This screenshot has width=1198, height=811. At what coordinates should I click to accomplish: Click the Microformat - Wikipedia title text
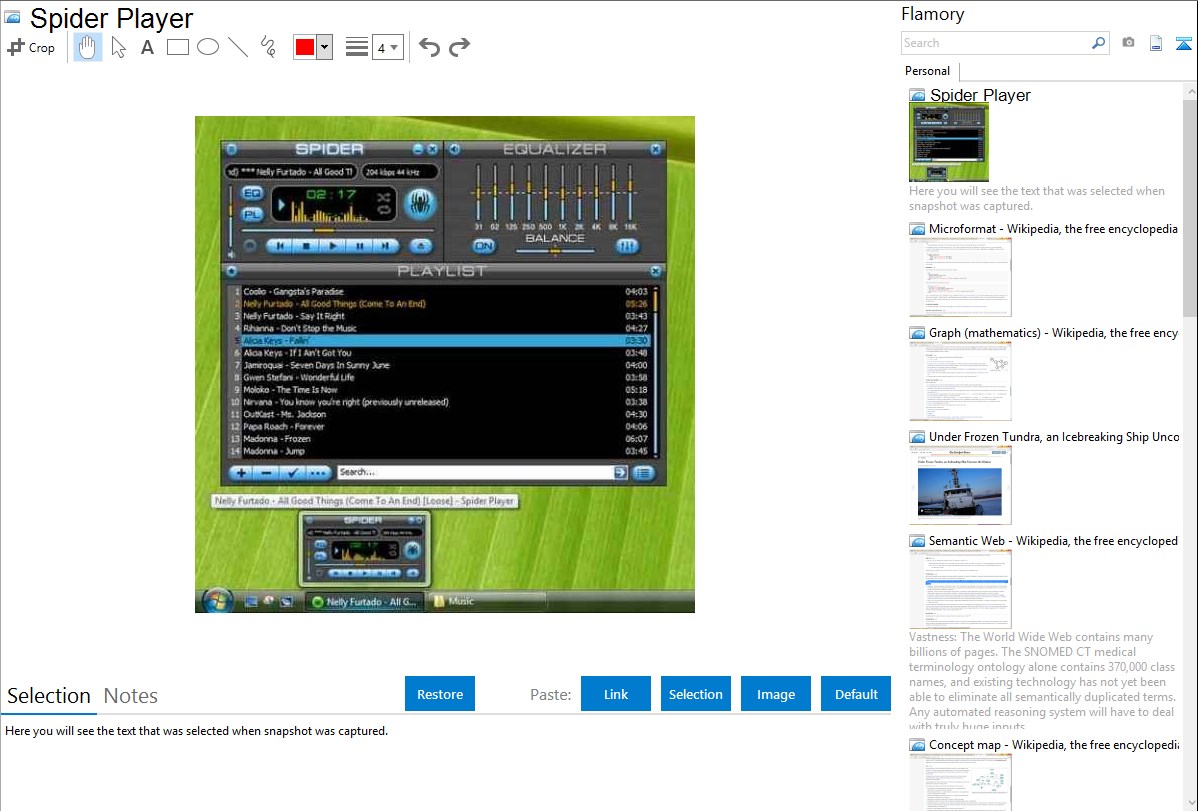click(1053, 229)
